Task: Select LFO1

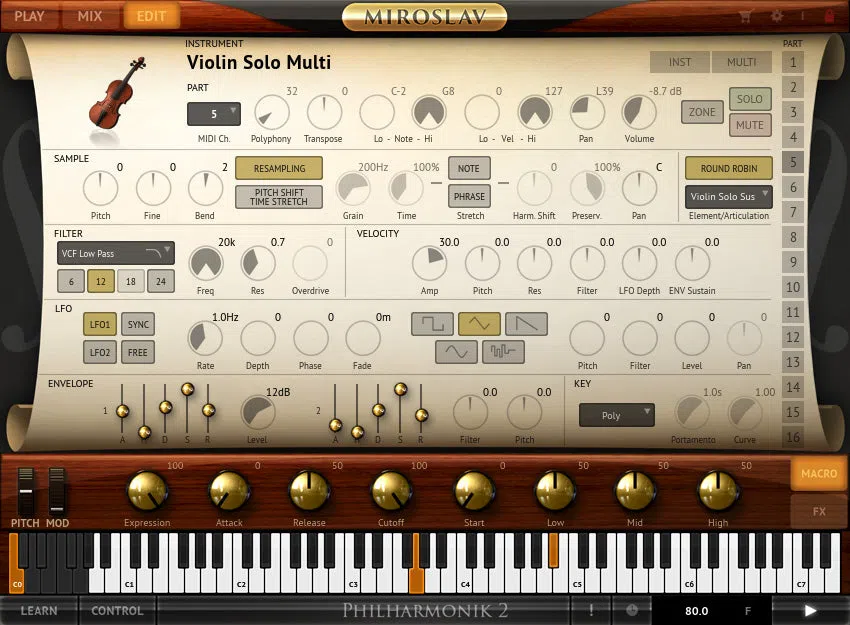Action: pos(100,324)
